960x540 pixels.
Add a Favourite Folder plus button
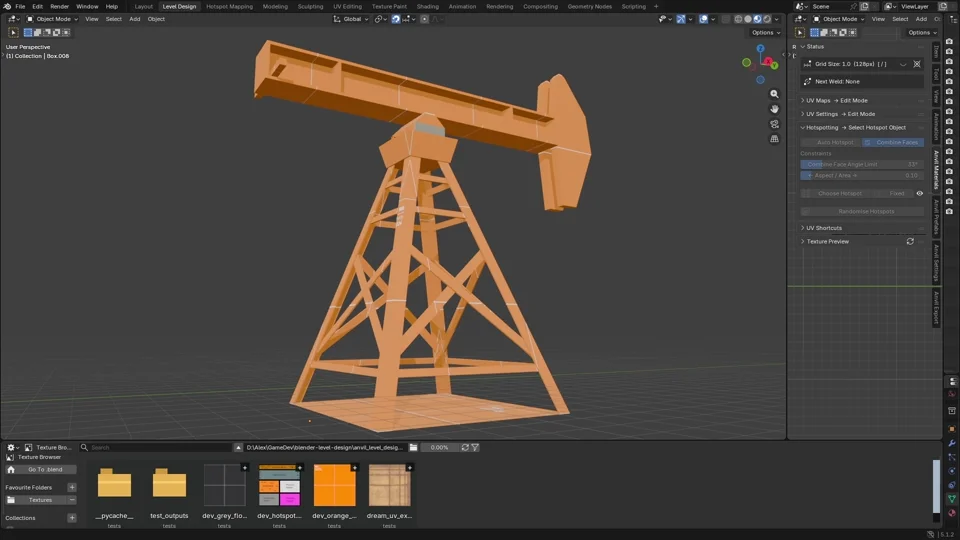(x=72, y=487)
